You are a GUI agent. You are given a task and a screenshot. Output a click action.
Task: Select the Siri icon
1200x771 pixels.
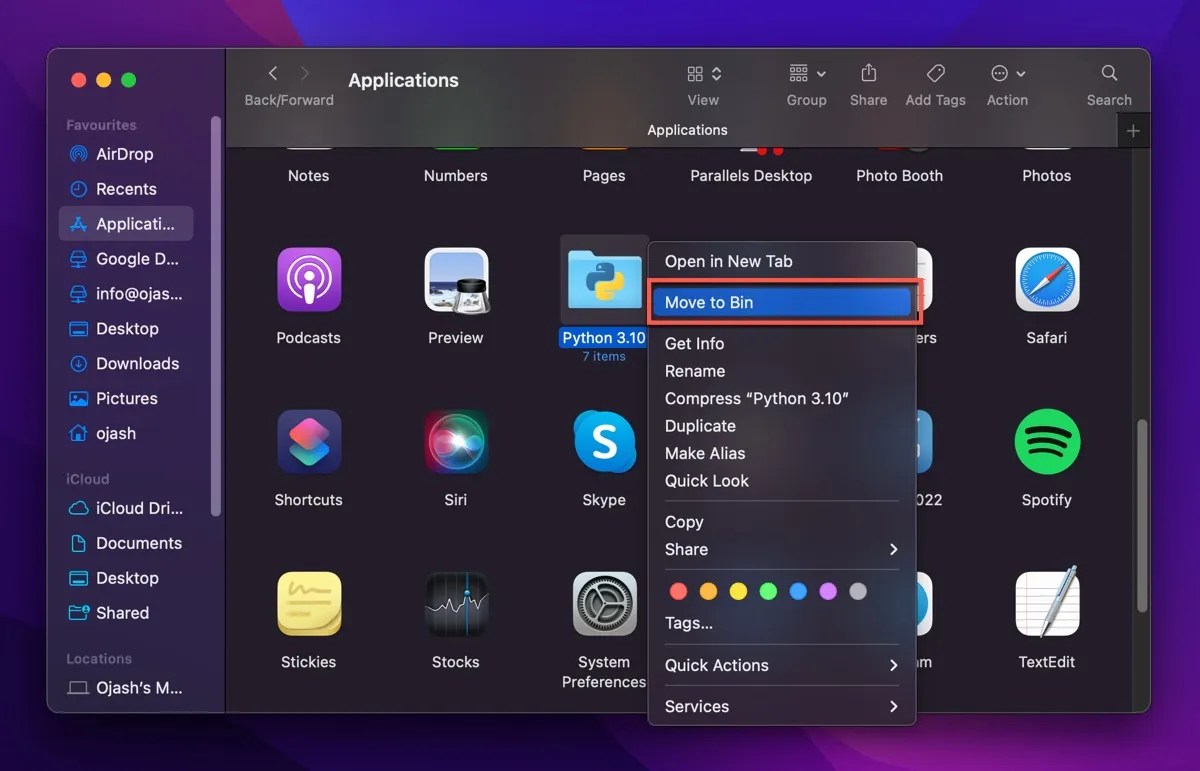[x=456, y=441]
